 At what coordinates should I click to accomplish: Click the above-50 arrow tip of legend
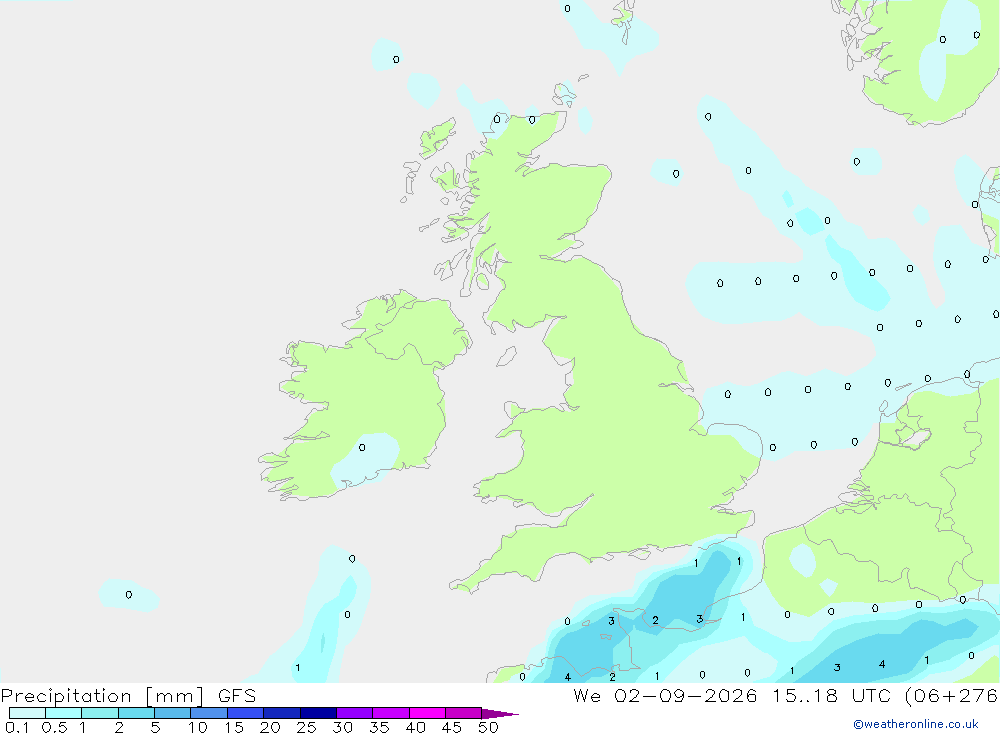pyautogui.click(x=500, y=714)
